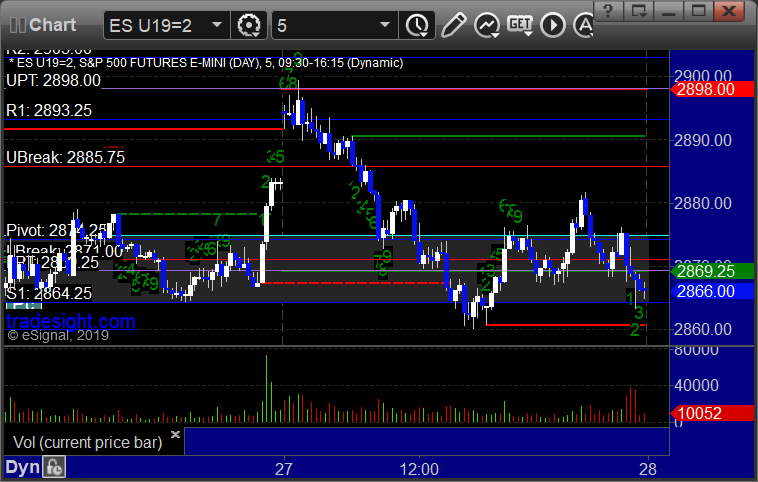This screenshot has width=758, height=482.
Task: Open the tradesight.com link
Action: [x=71, y=321]
